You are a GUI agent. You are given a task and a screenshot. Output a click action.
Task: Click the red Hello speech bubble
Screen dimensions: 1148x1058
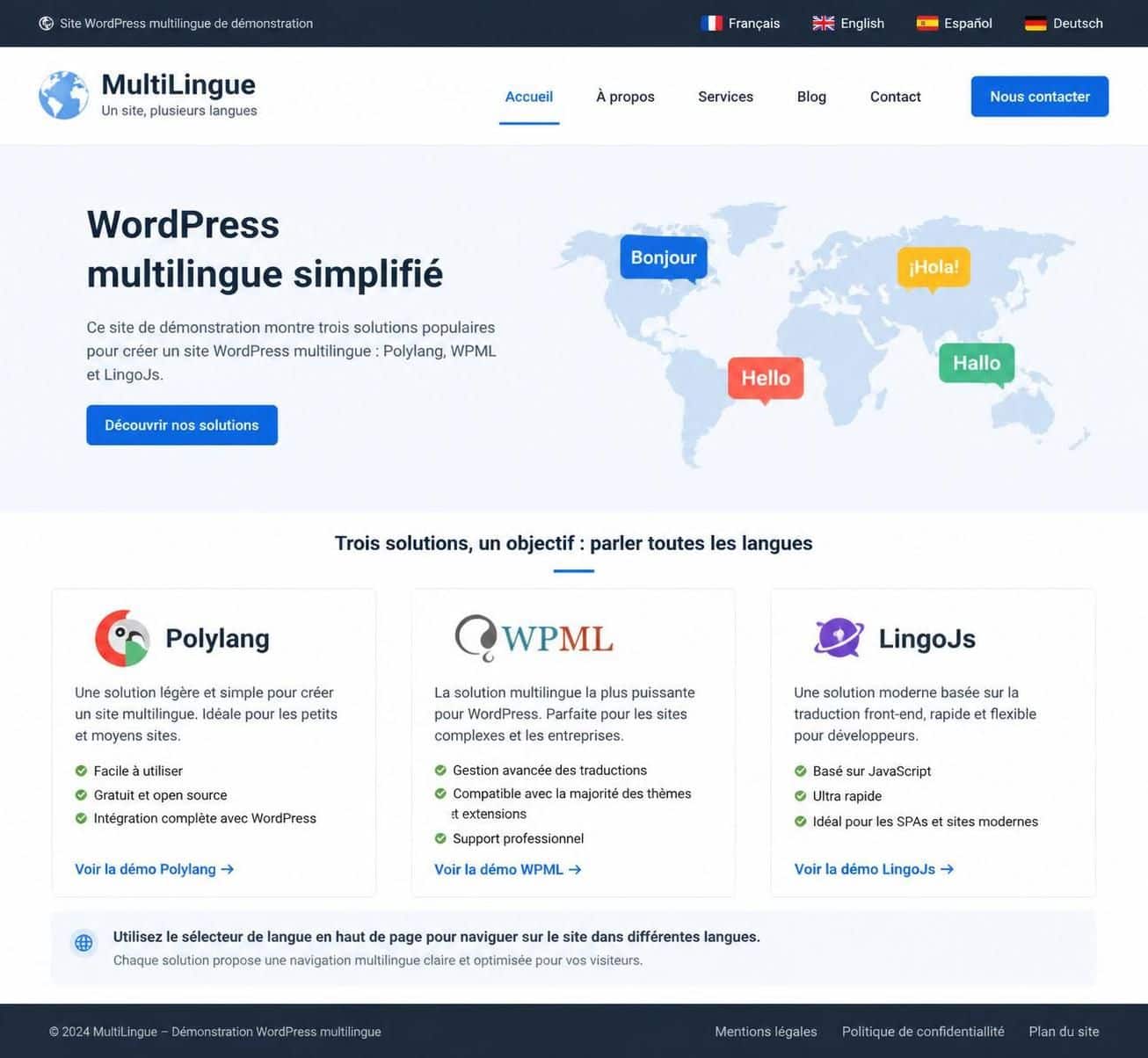766,380
